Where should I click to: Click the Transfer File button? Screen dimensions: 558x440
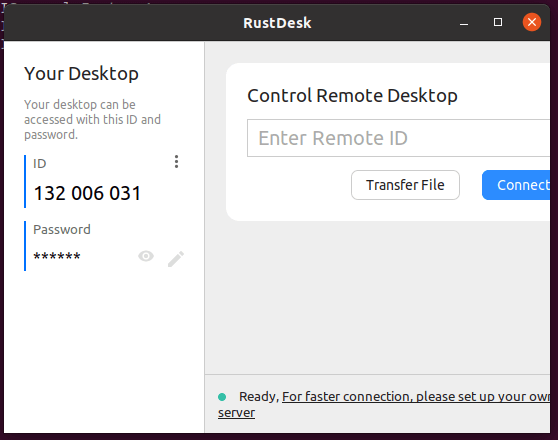click(405, 185)
